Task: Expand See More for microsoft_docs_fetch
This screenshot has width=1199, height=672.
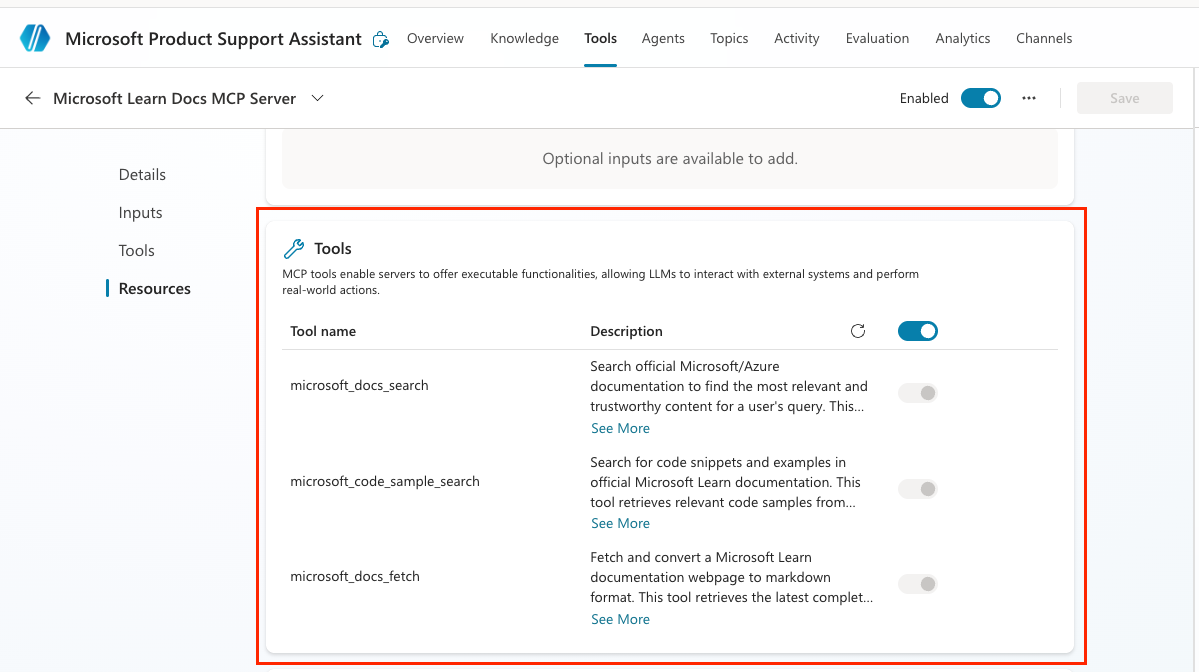Action: click(x=620, y=619)
